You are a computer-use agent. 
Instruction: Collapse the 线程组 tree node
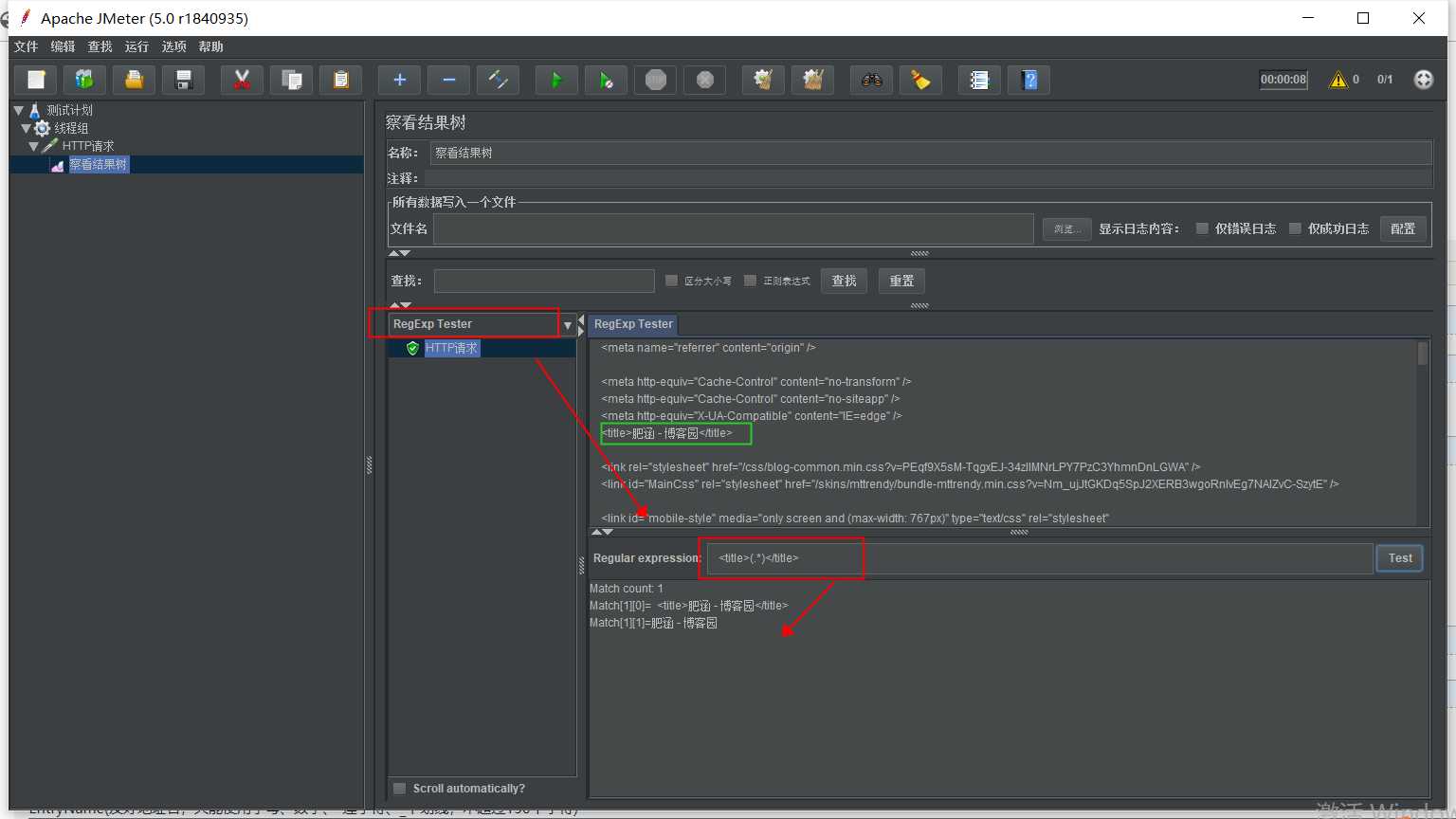tap(26, 128)
